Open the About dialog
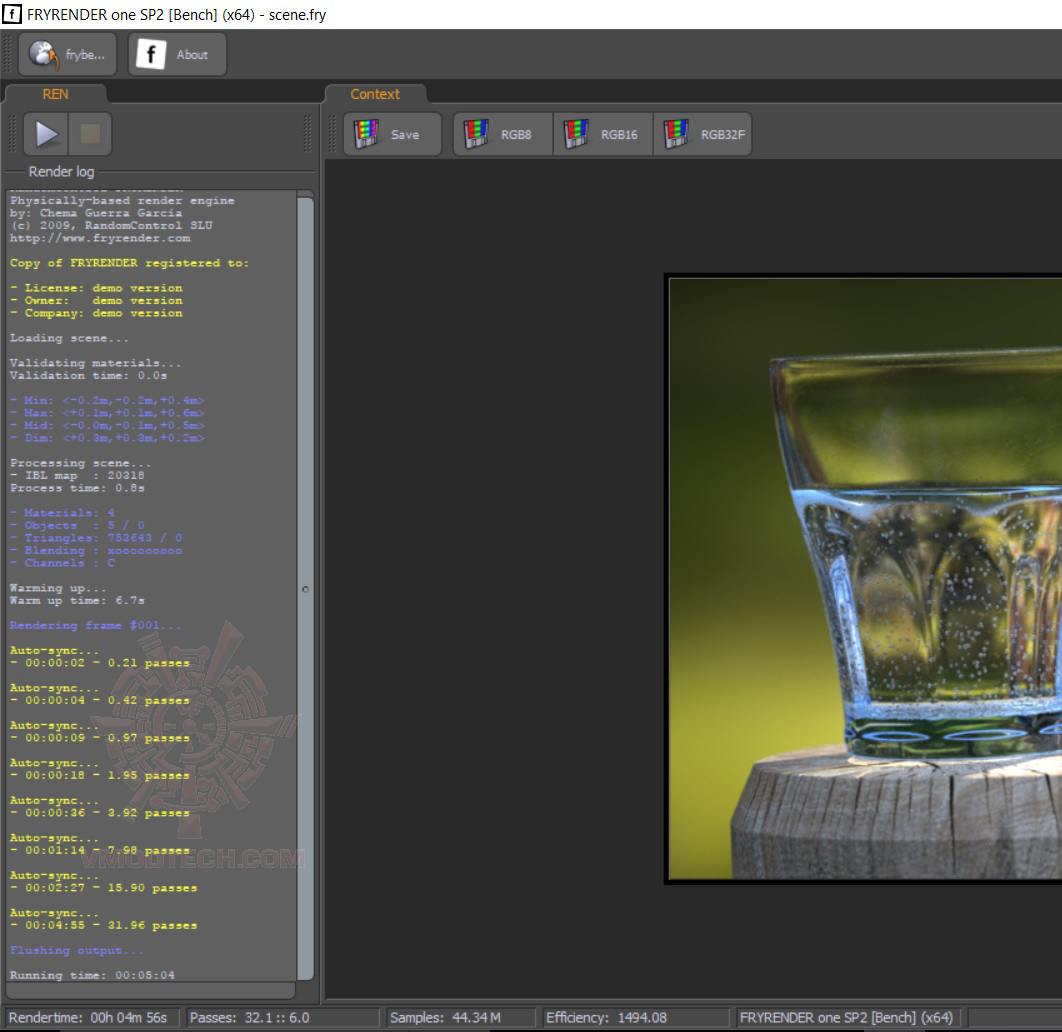The height and width of the screenshot is (1032, 1062). 177,54
